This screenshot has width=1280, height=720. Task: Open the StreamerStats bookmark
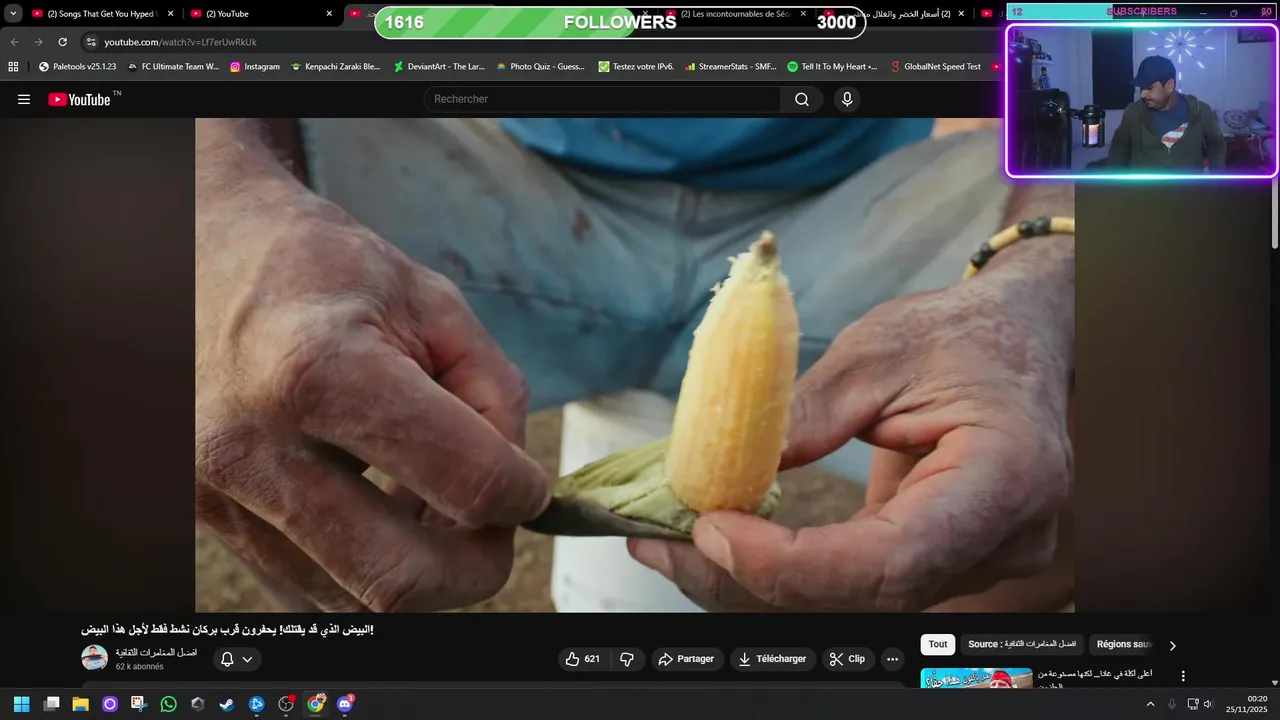(731, 67)
